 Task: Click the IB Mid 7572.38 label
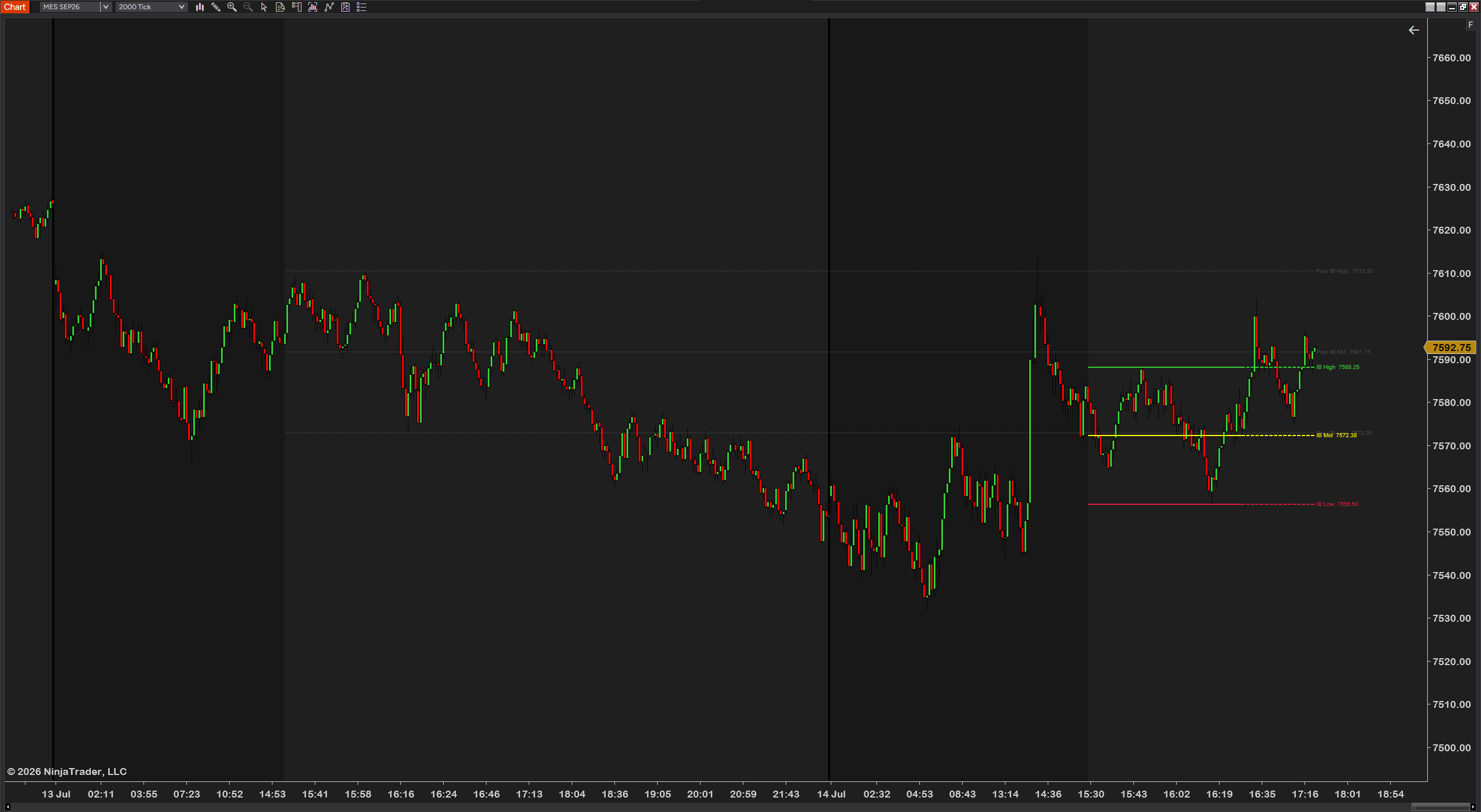coord(1336,435)
